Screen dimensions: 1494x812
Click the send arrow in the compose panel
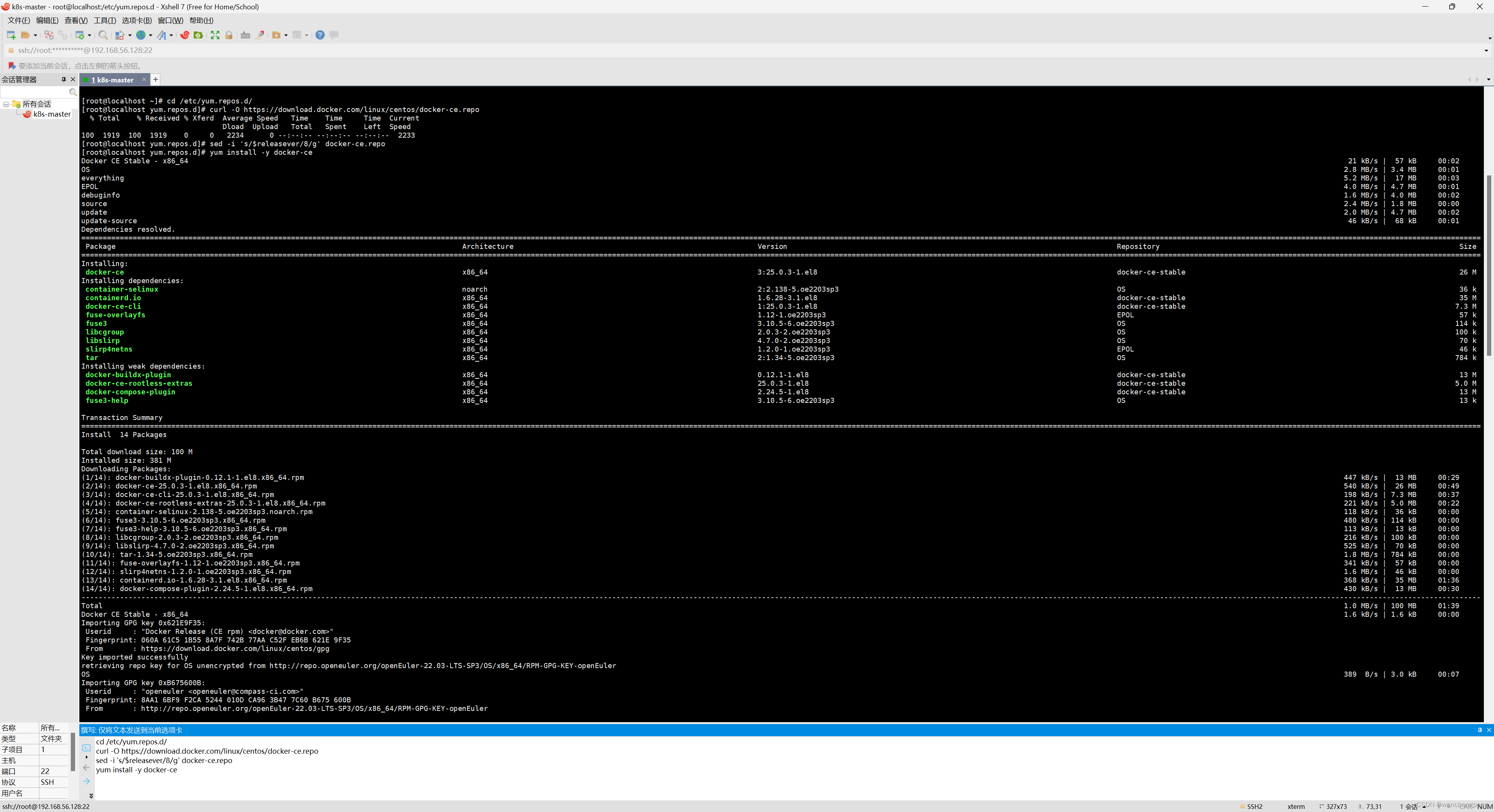click(86, 781)
